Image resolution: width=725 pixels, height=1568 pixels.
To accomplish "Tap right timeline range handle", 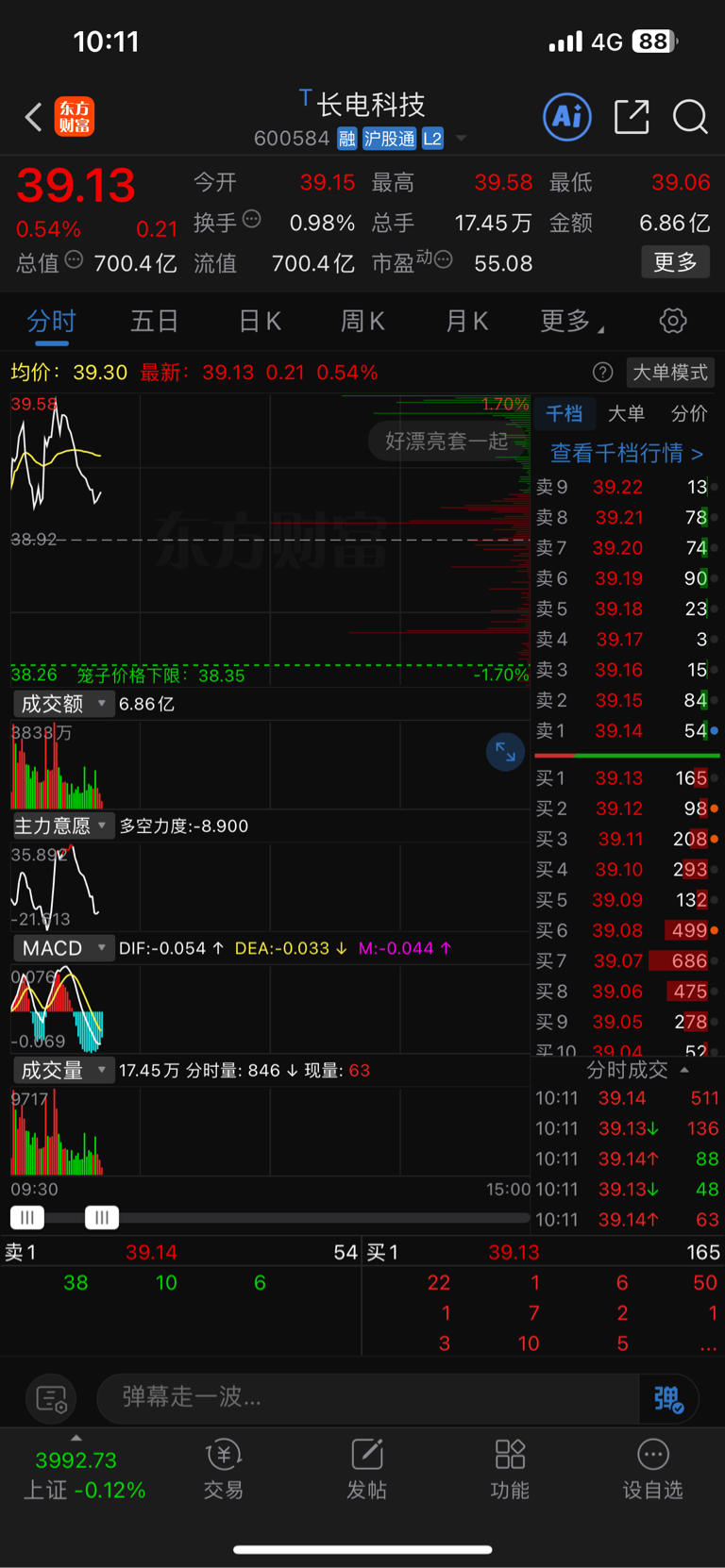I will coord(102,1218).
